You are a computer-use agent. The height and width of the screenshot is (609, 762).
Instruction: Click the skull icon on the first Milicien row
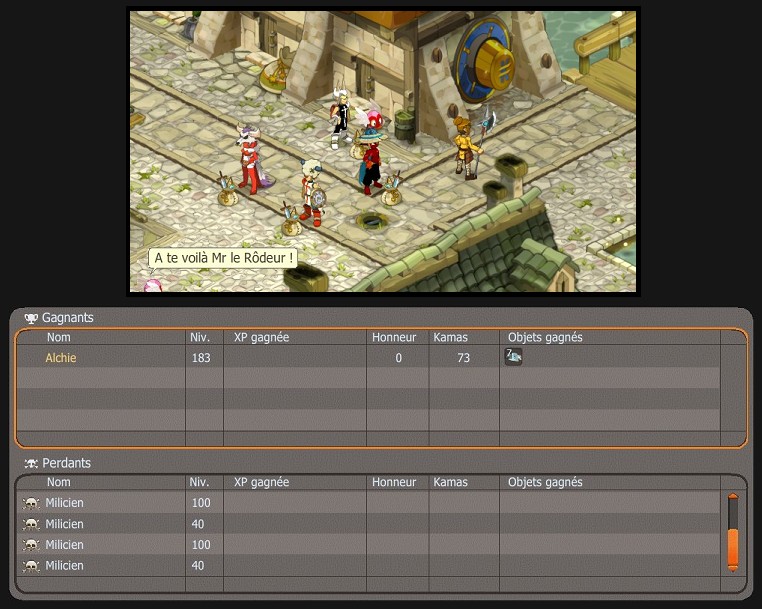coord(31,503)
